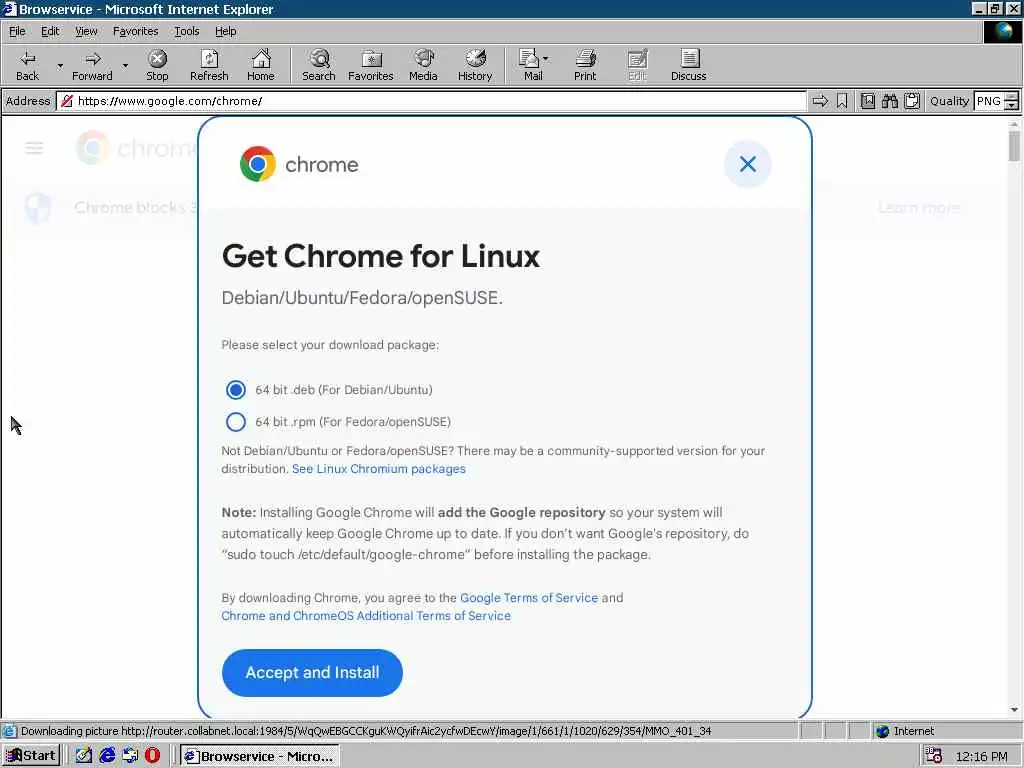Show the History pane
Viewport: 1024px width, 768px height.
tap(475, 65)
